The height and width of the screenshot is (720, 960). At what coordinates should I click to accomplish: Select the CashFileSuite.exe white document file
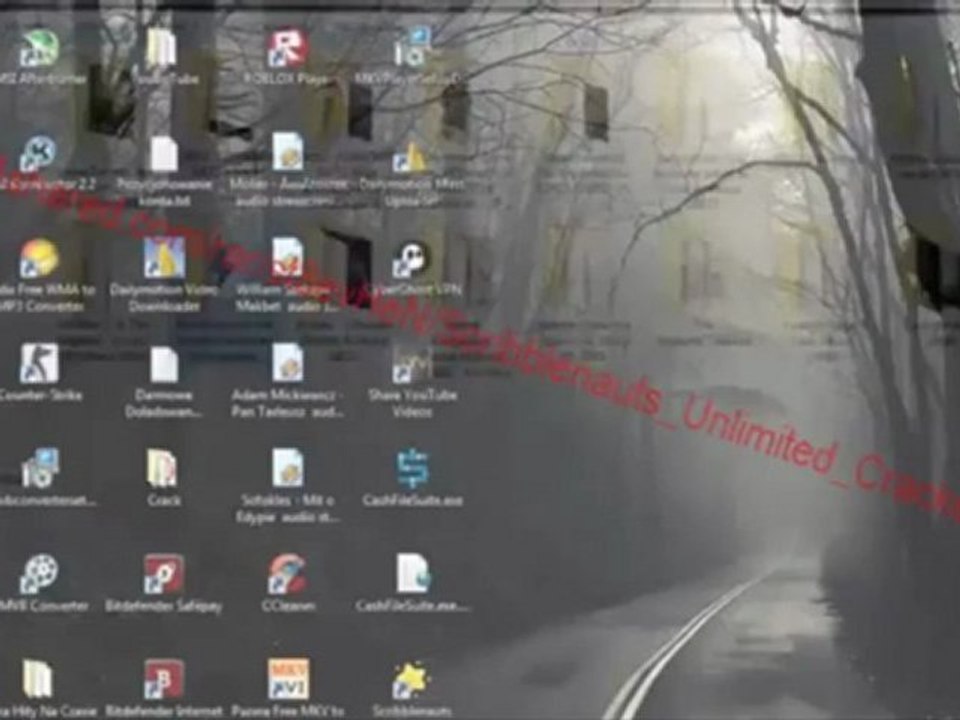(x=413, y=574)
